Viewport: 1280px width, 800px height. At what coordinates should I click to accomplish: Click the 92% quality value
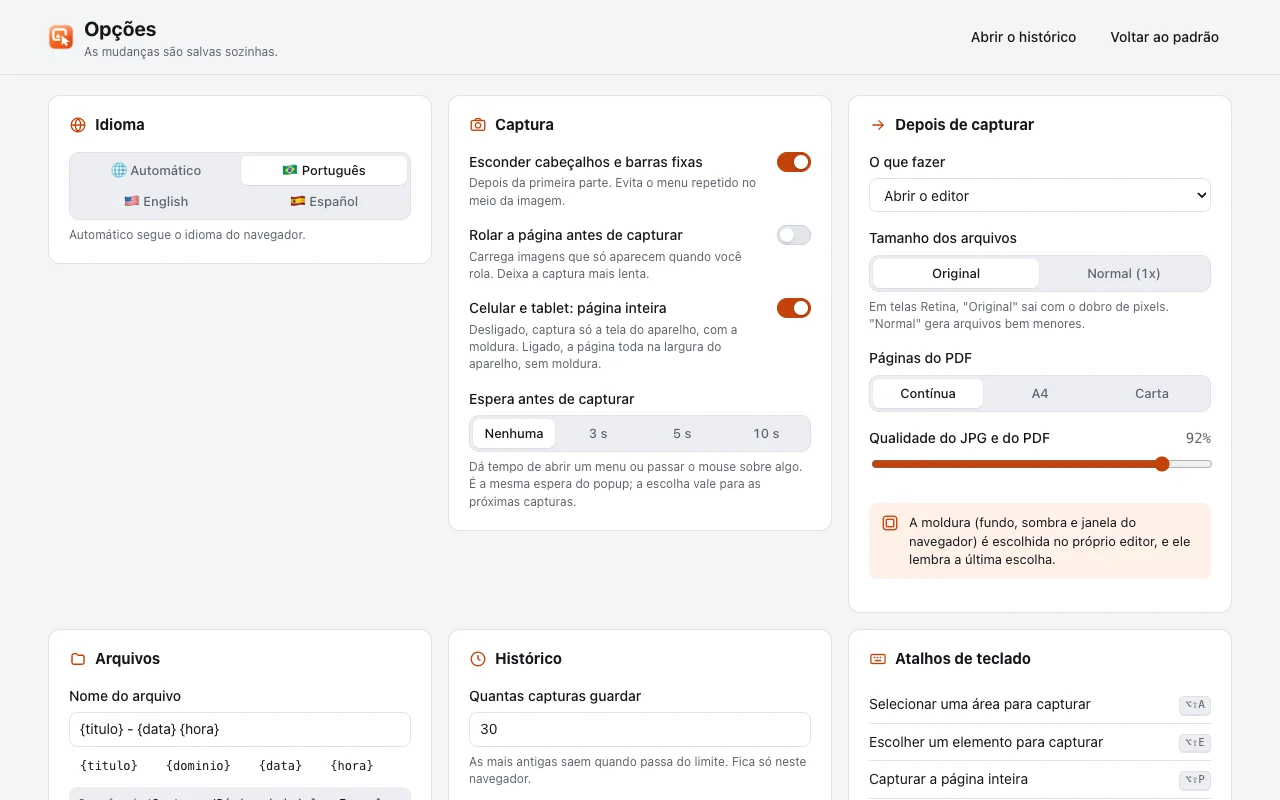tap(1198, 438)
